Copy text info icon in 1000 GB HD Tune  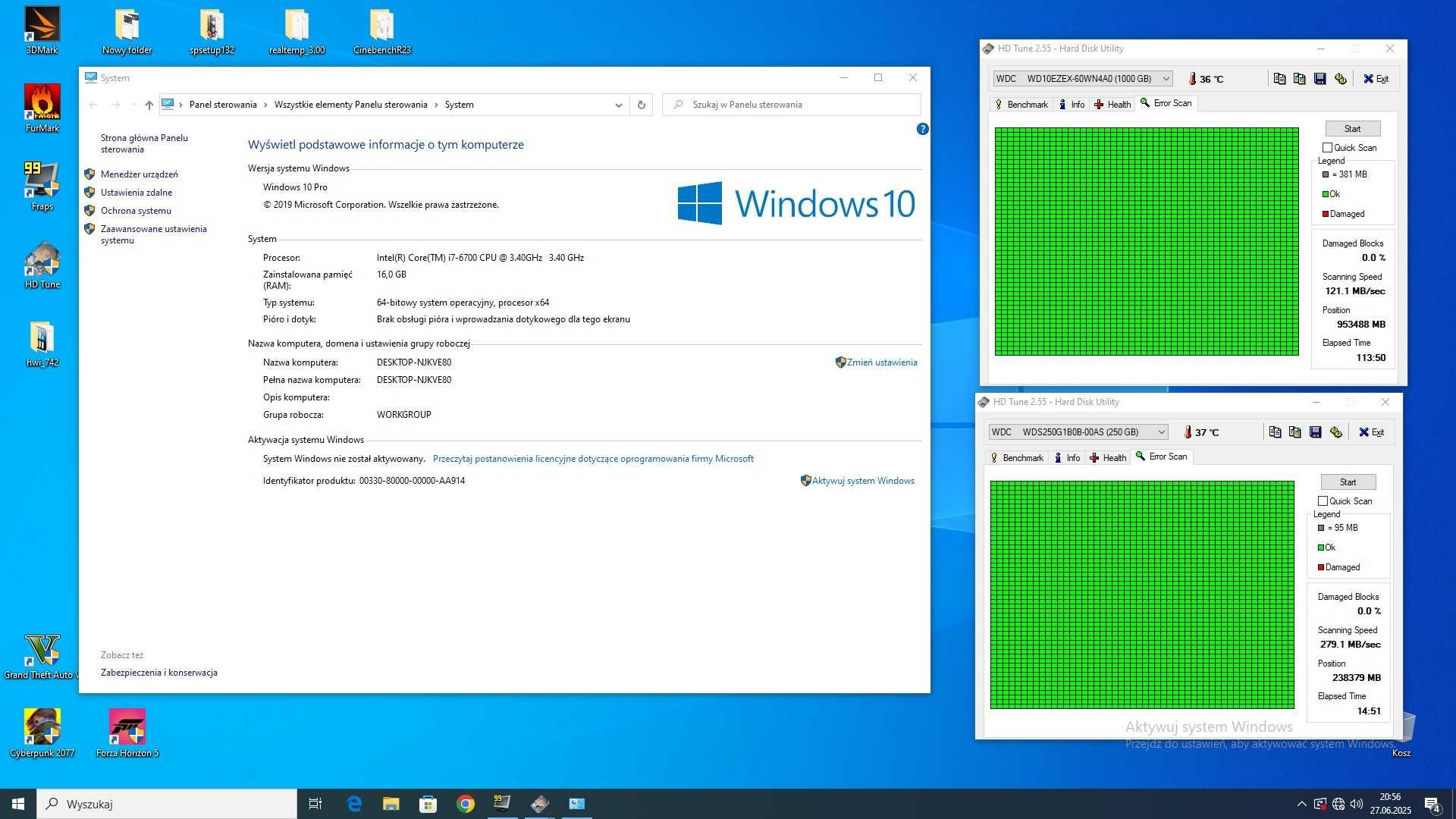tap(1280, 79)
